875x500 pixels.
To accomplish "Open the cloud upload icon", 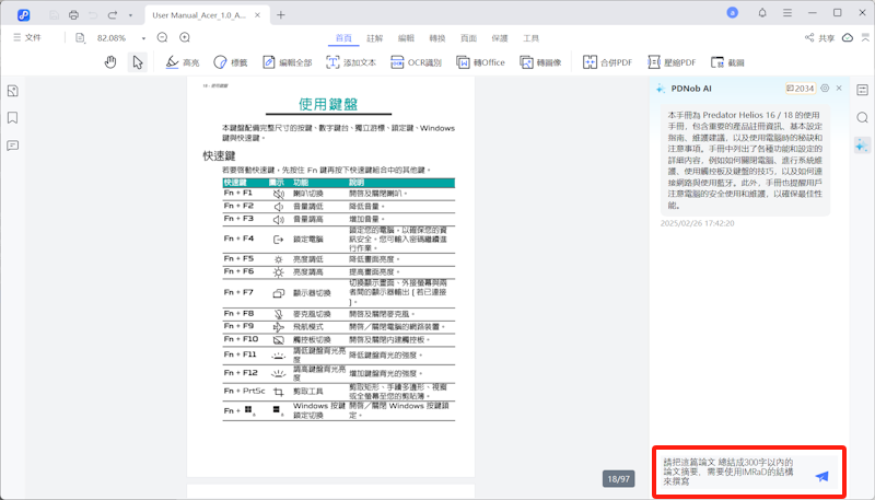I will click(x=847, y=37).
